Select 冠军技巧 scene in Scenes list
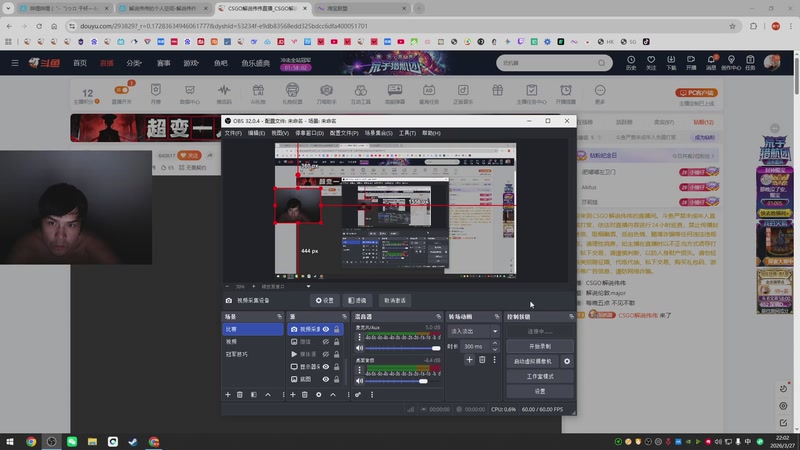800x450 pixels. tap(253, 354)
